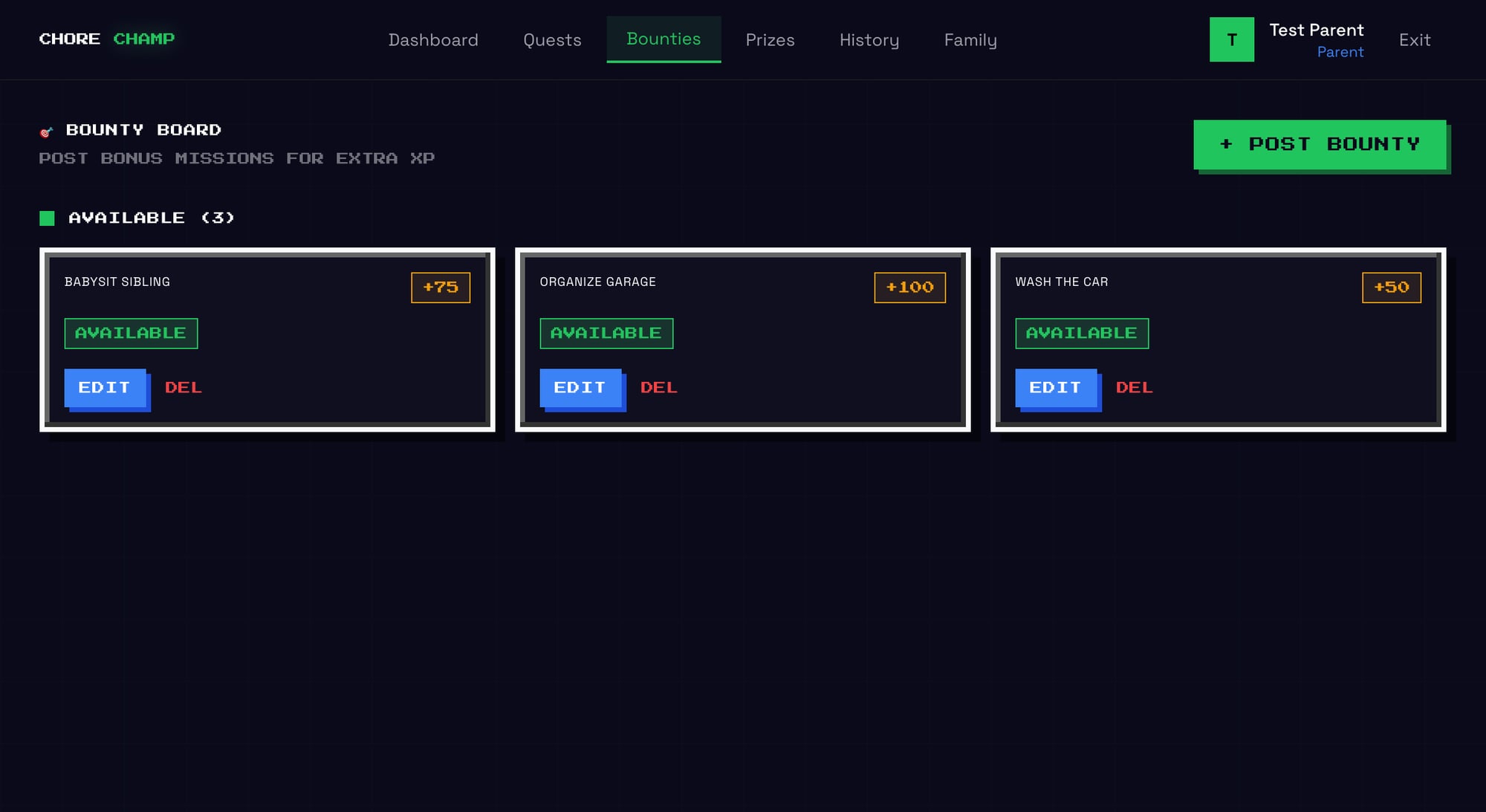Select the Prizes menu item
The image size is (1486, 812).
[770, 39]
